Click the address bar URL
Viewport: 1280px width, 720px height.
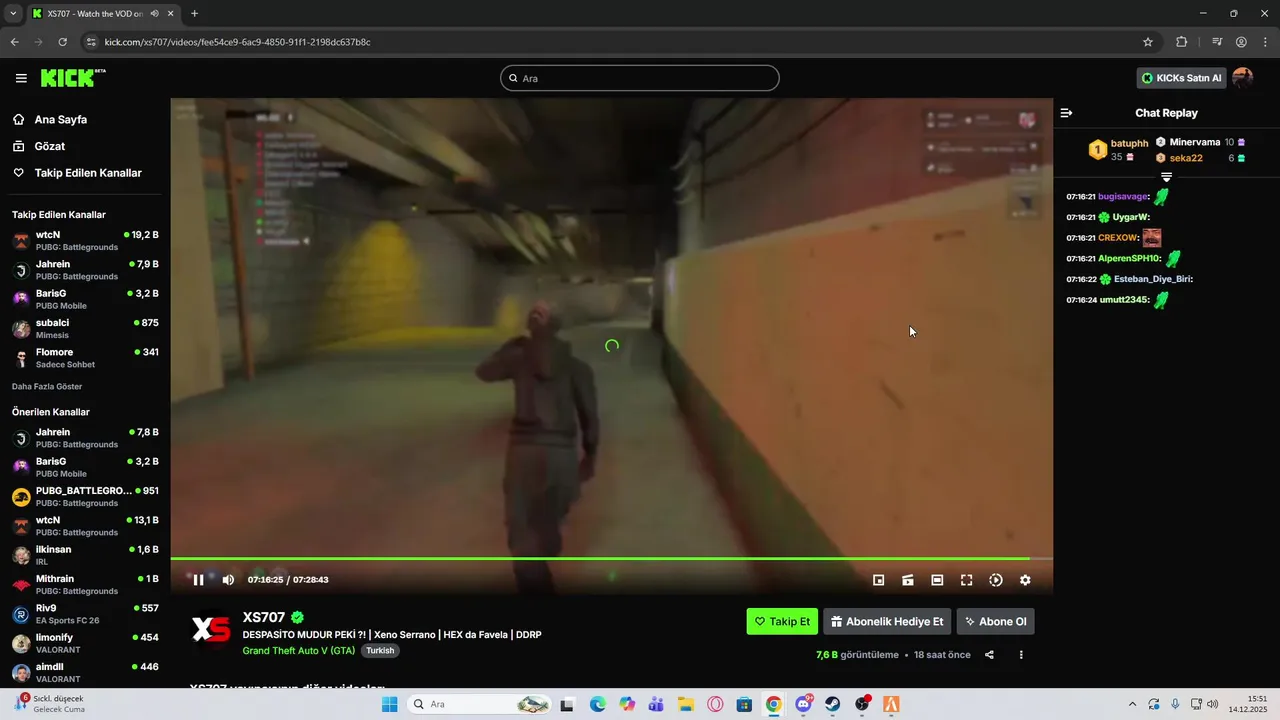click(238, 42)
